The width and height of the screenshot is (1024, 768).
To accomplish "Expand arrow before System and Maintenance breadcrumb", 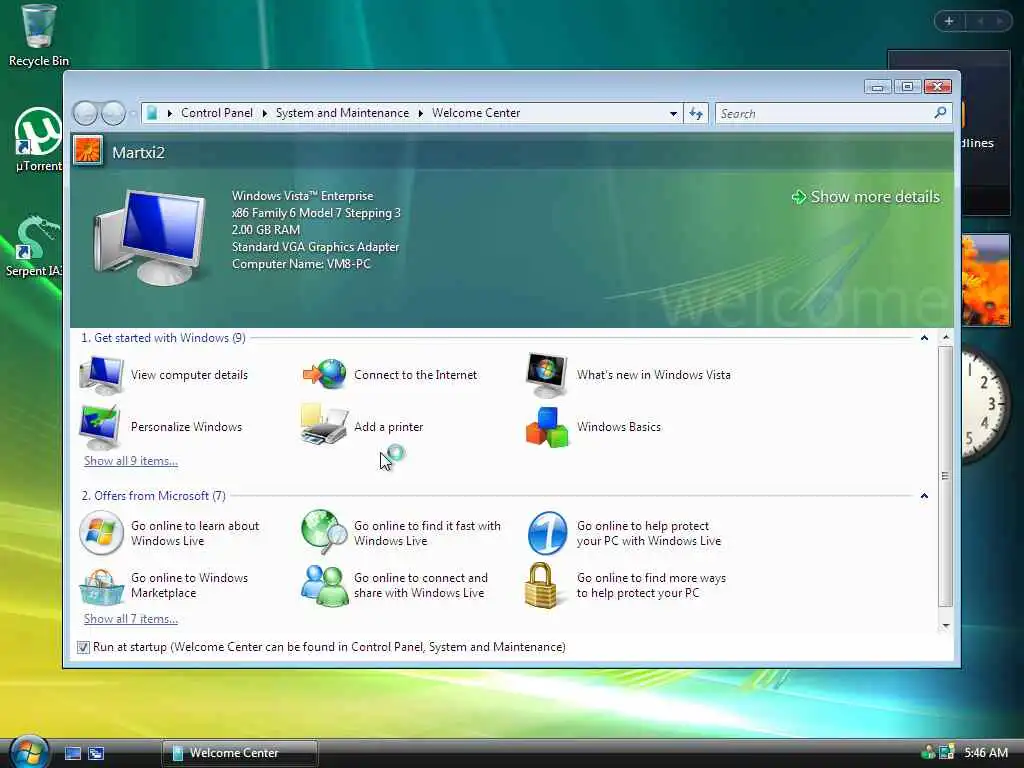I will coord(264,114).
